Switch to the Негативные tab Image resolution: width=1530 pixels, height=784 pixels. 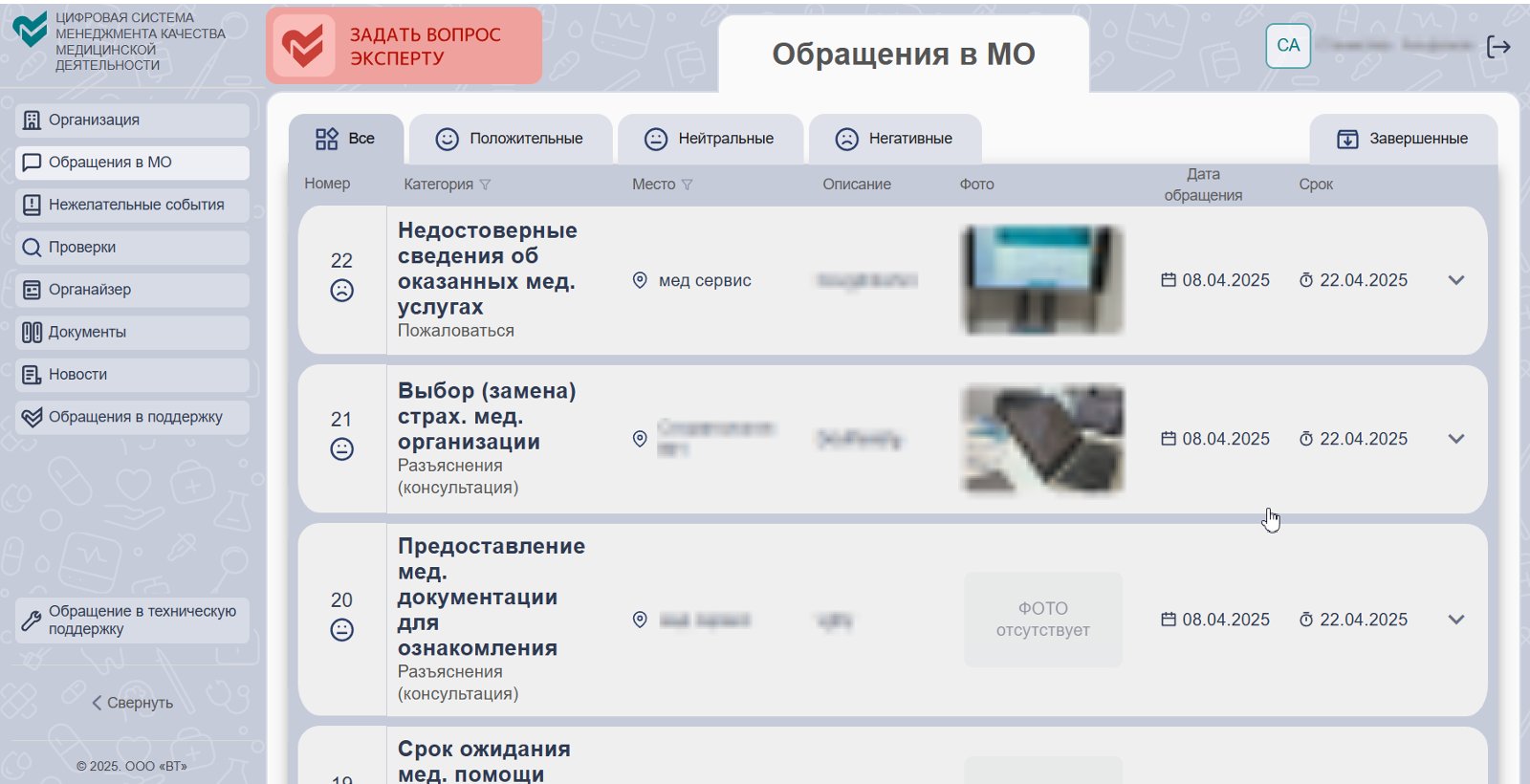(895, 140)
